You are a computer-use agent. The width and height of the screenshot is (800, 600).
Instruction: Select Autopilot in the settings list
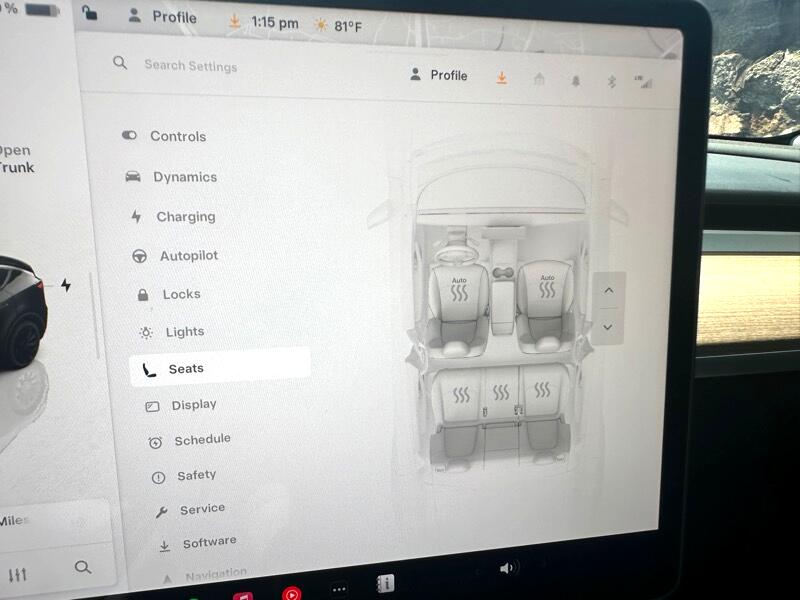[188, 256]
